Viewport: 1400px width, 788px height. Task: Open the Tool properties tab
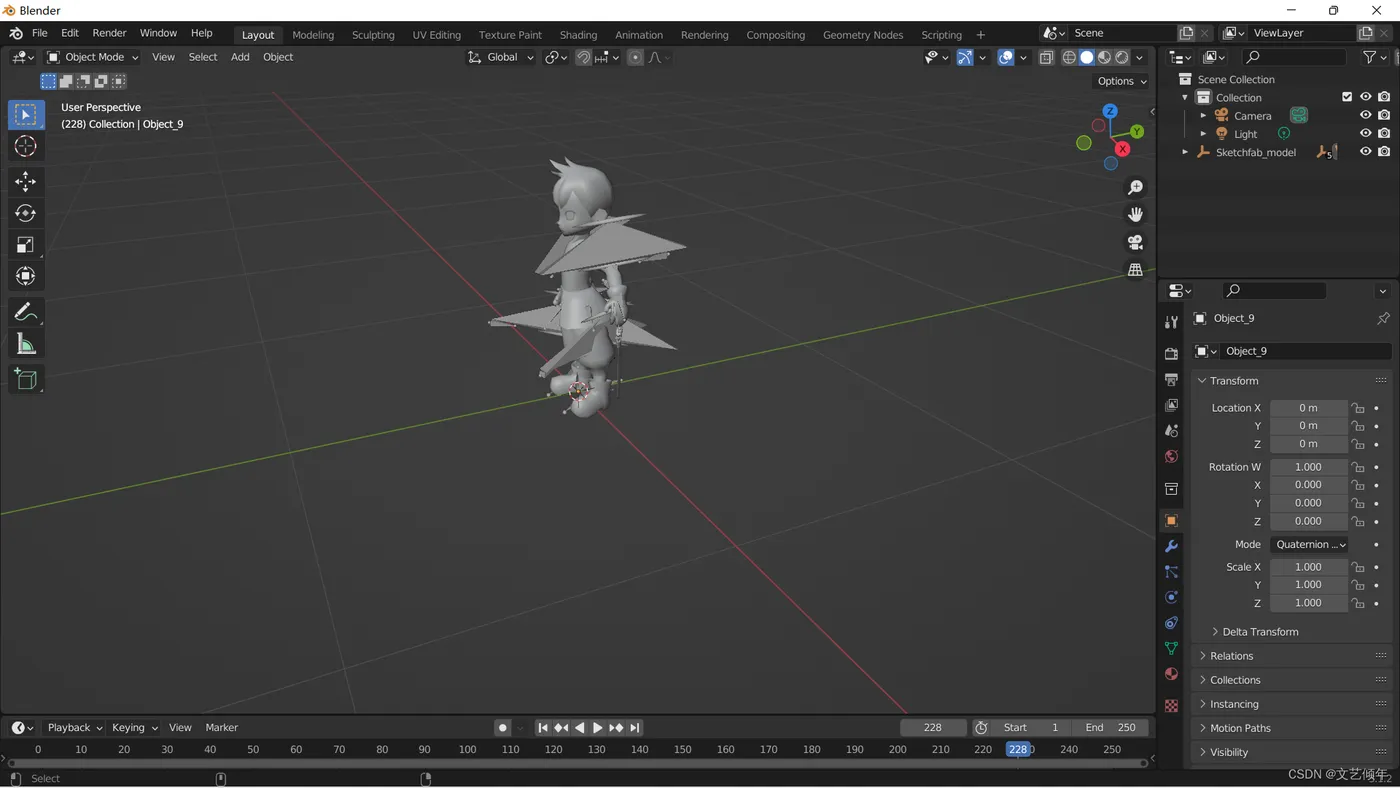click(x=1171, y=322)
